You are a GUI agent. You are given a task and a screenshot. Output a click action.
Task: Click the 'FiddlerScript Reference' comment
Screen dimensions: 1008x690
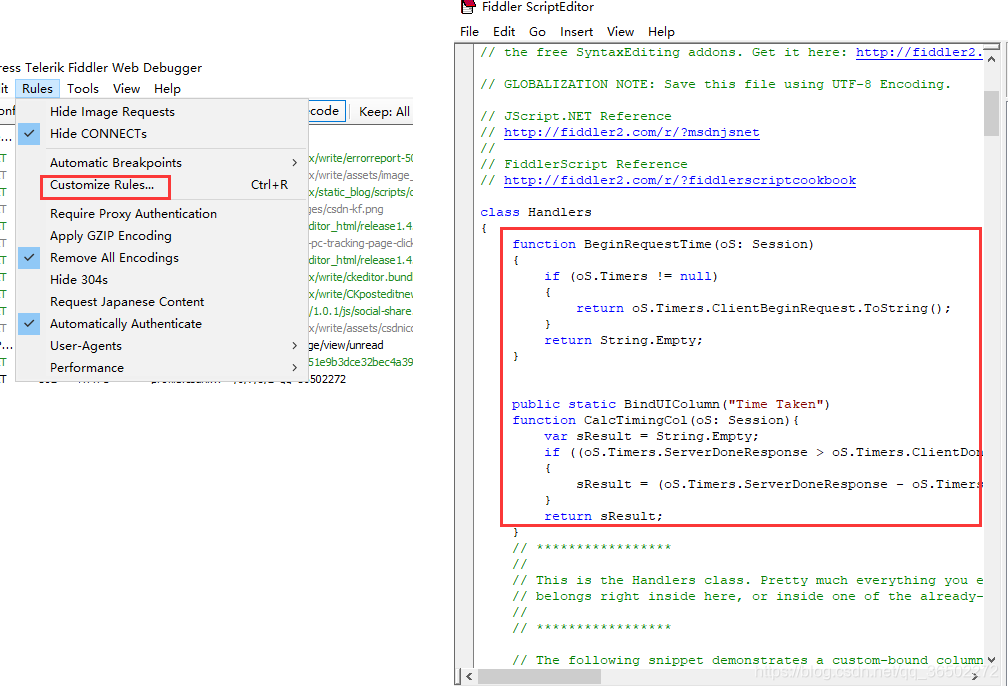coord(583,165)
